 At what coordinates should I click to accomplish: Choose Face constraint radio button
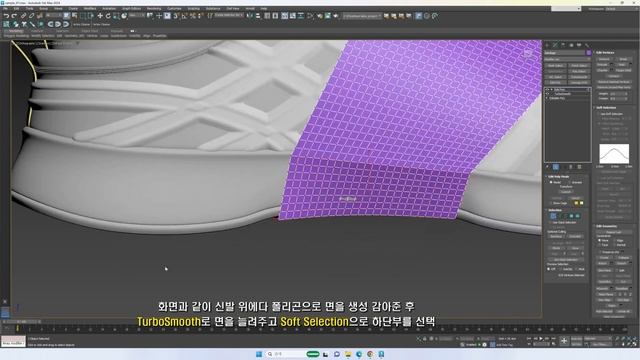click(x=600, y=245)
